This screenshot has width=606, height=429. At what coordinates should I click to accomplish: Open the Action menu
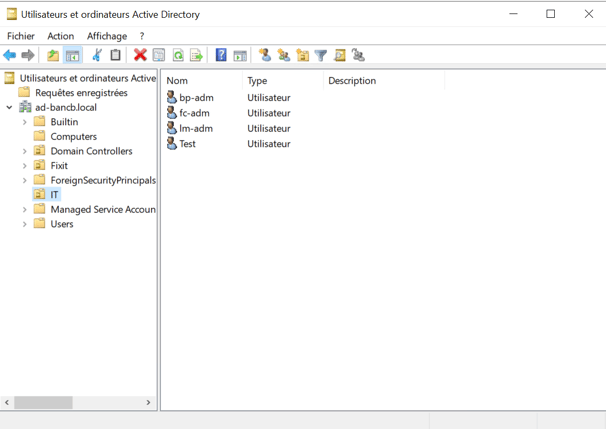point(61,36)
